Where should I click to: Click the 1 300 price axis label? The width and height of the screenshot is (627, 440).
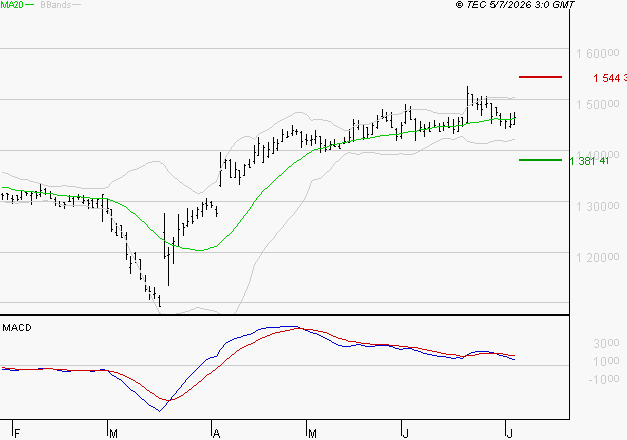[597, 206]
